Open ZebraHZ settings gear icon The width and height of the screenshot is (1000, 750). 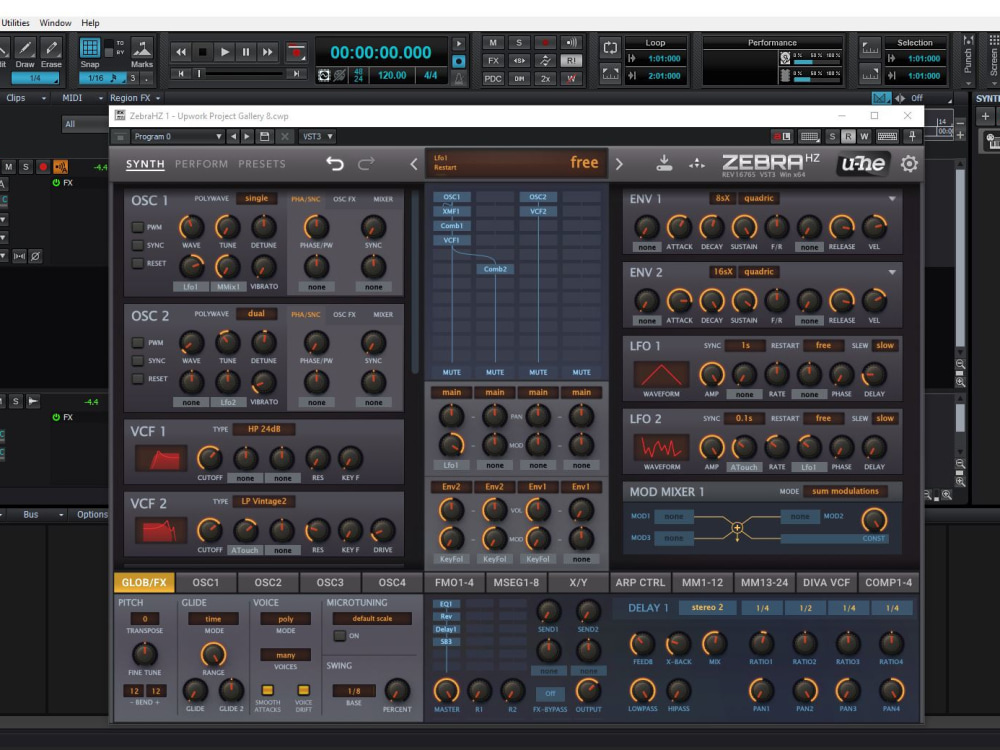(x=909, y=164)
